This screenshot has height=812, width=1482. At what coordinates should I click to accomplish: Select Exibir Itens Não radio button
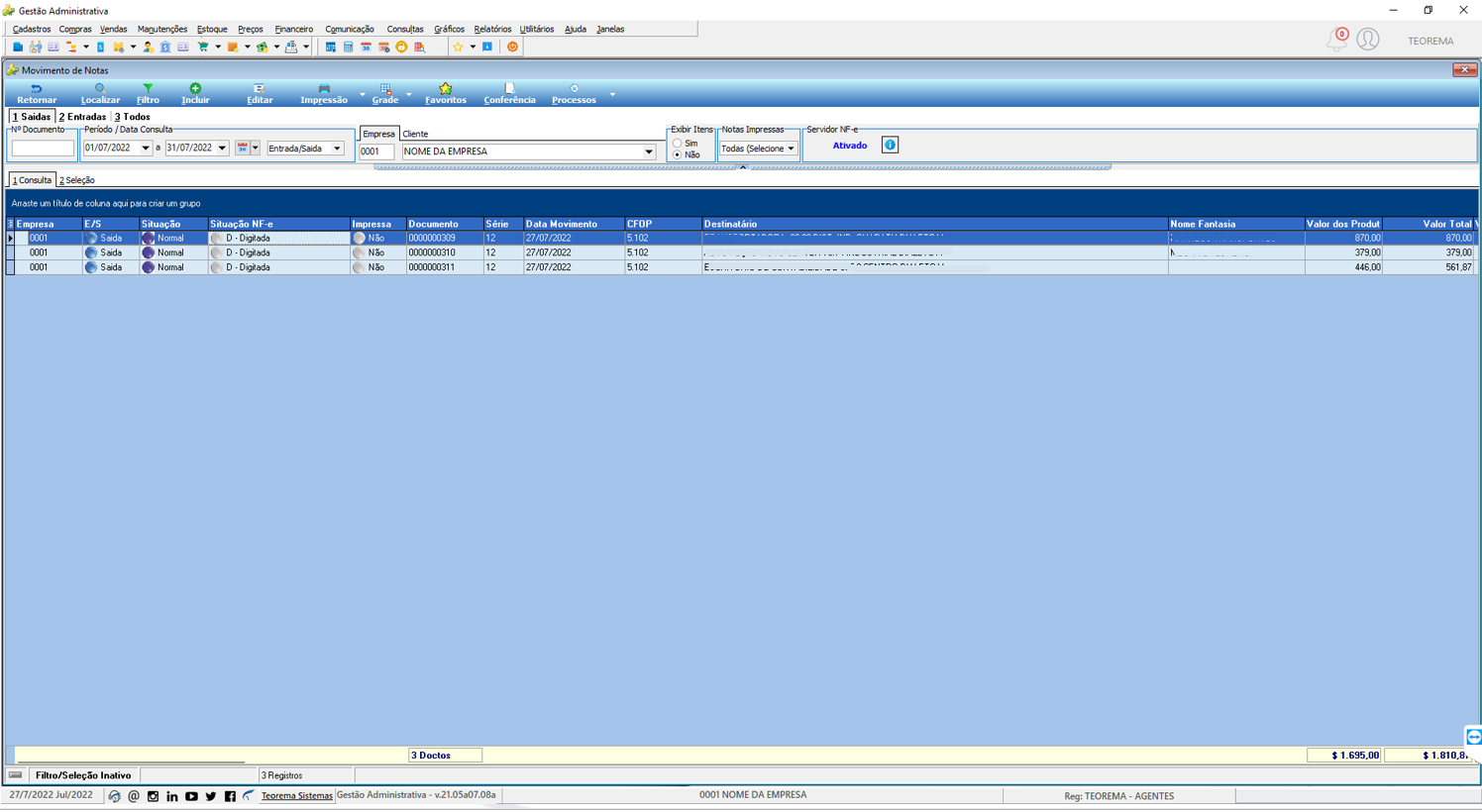tap(678, 155)
